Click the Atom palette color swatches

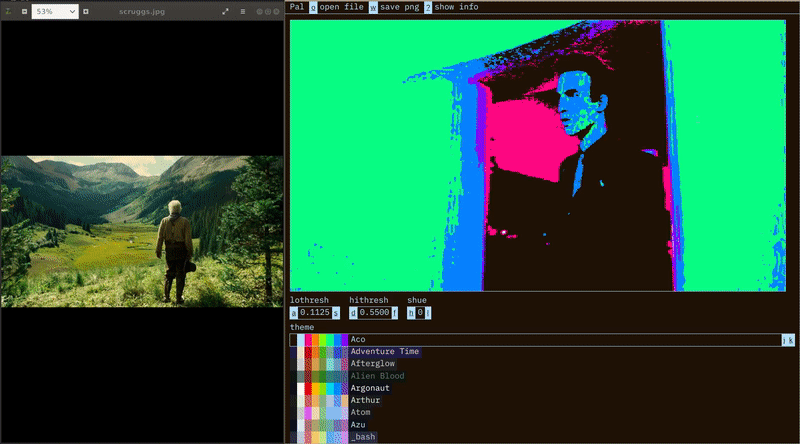(x=319, y=412)
